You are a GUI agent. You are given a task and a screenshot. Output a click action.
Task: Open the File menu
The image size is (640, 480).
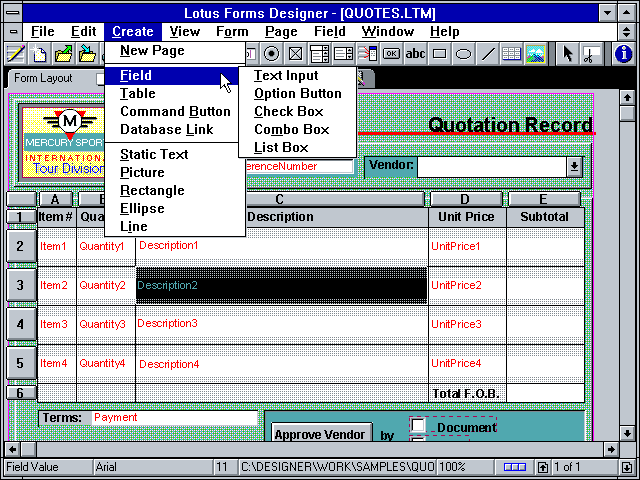point(42,31)
